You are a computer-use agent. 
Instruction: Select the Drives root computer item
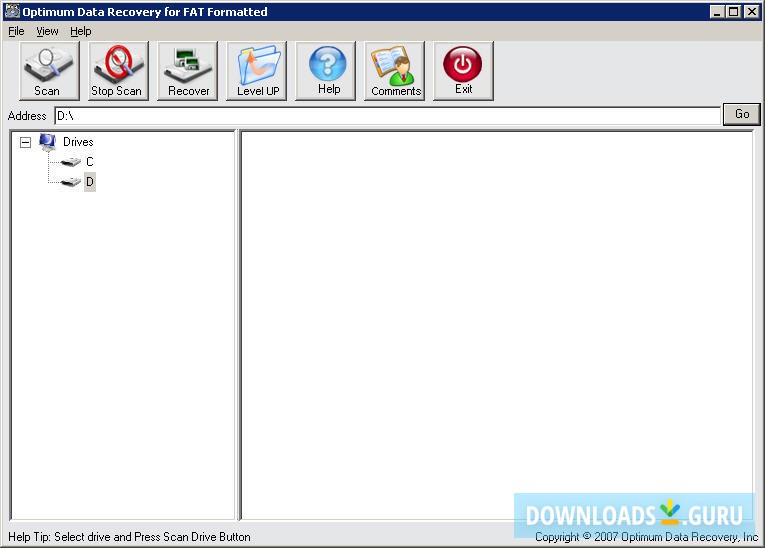pos(78,142)
